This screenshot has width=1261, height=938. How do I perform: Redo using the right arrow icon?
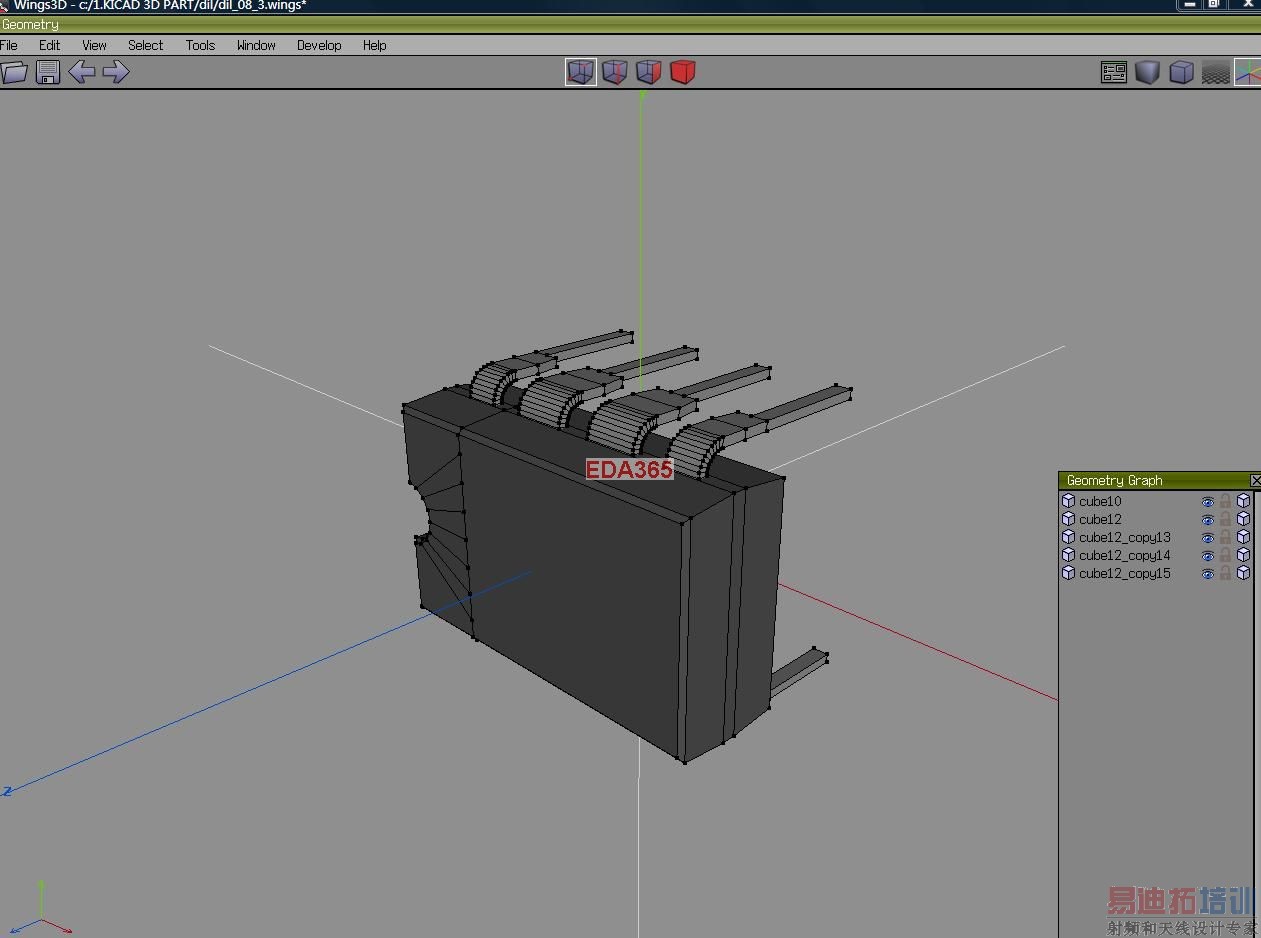(x=116, y=72)
